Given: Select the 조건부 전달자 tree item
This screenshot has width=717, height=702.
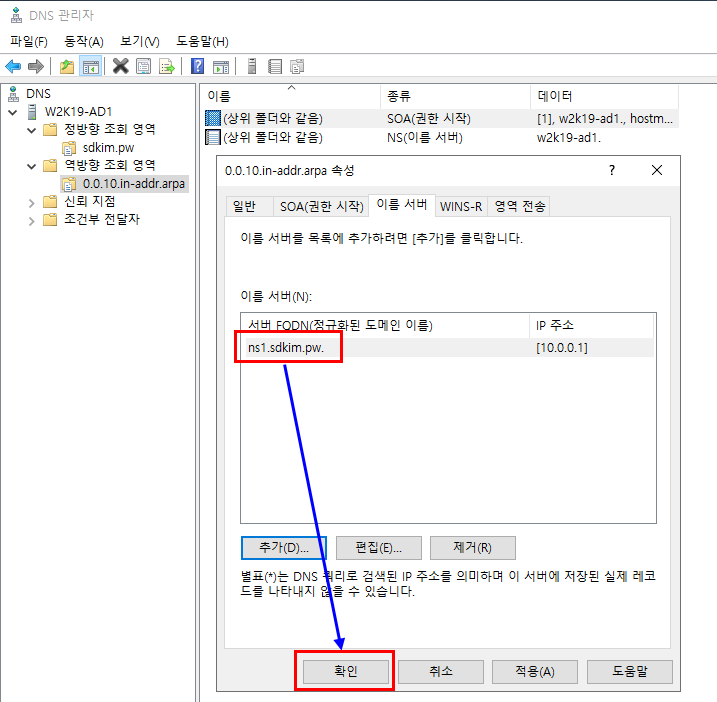Looking at the screenshot, I should tap(102, 219).
